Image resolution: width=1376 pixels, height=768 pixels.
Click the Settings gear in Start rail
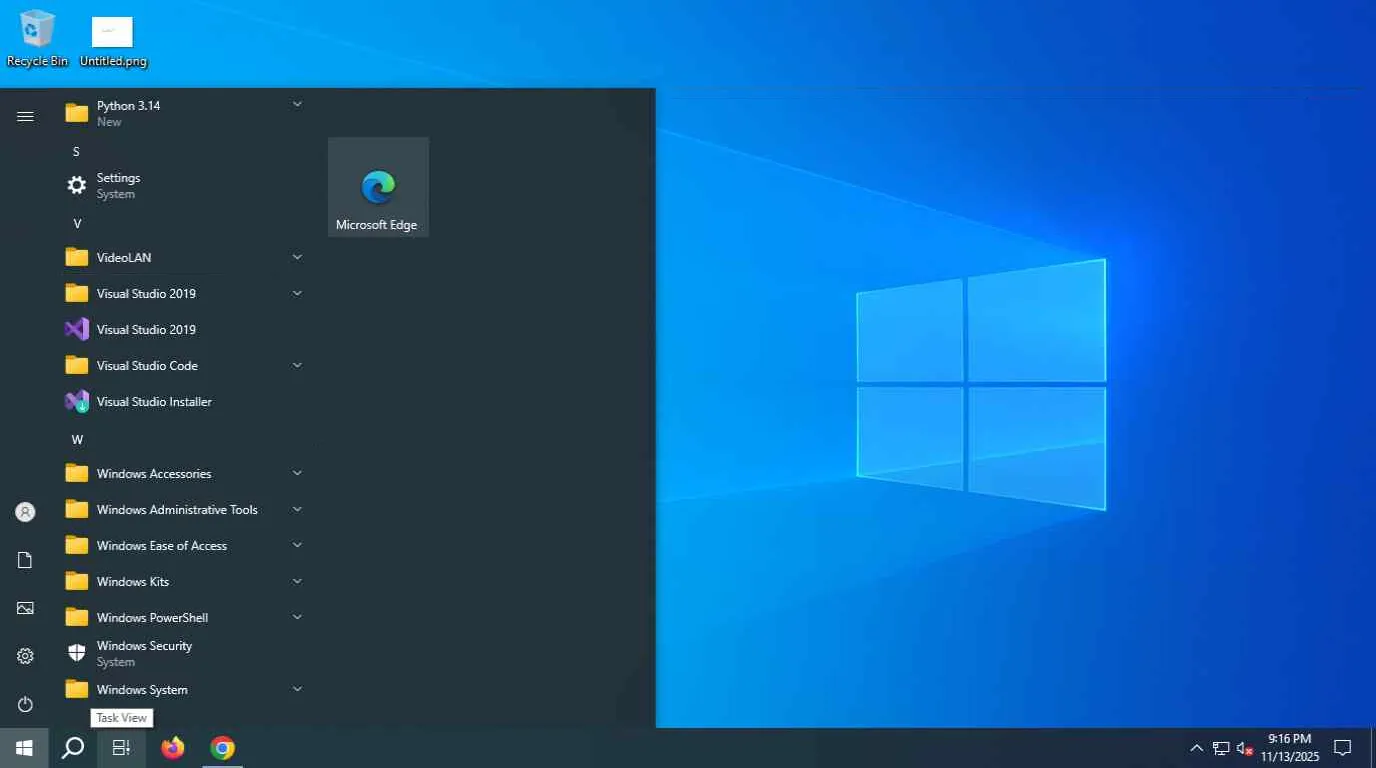coord(25,656)
